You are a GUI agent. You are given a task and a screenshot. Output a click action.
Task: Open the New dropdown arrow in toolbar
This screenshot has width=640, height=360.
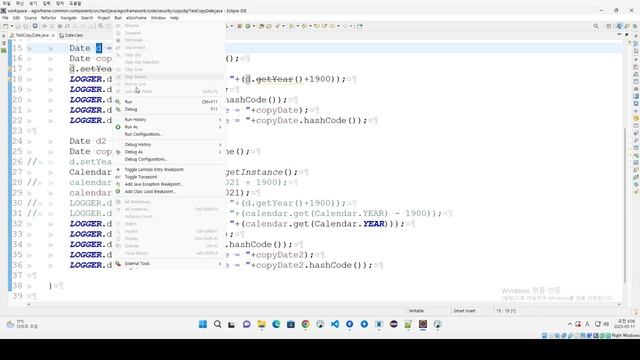click(x=11, y=26)
